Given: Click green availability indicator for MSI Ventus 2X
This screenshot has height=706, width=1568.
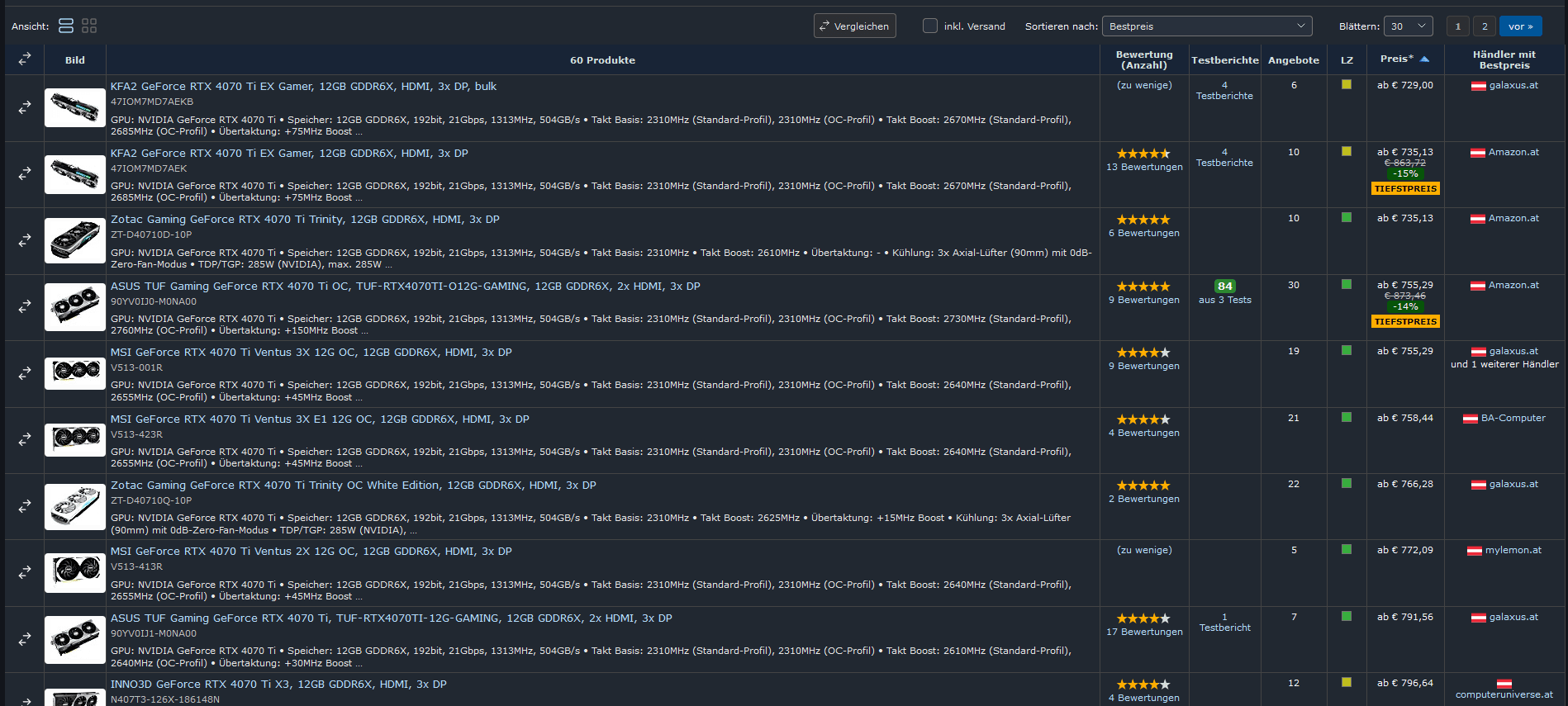Looking at the screenshot, I should pyautogui.click(x=1347, y=549).
